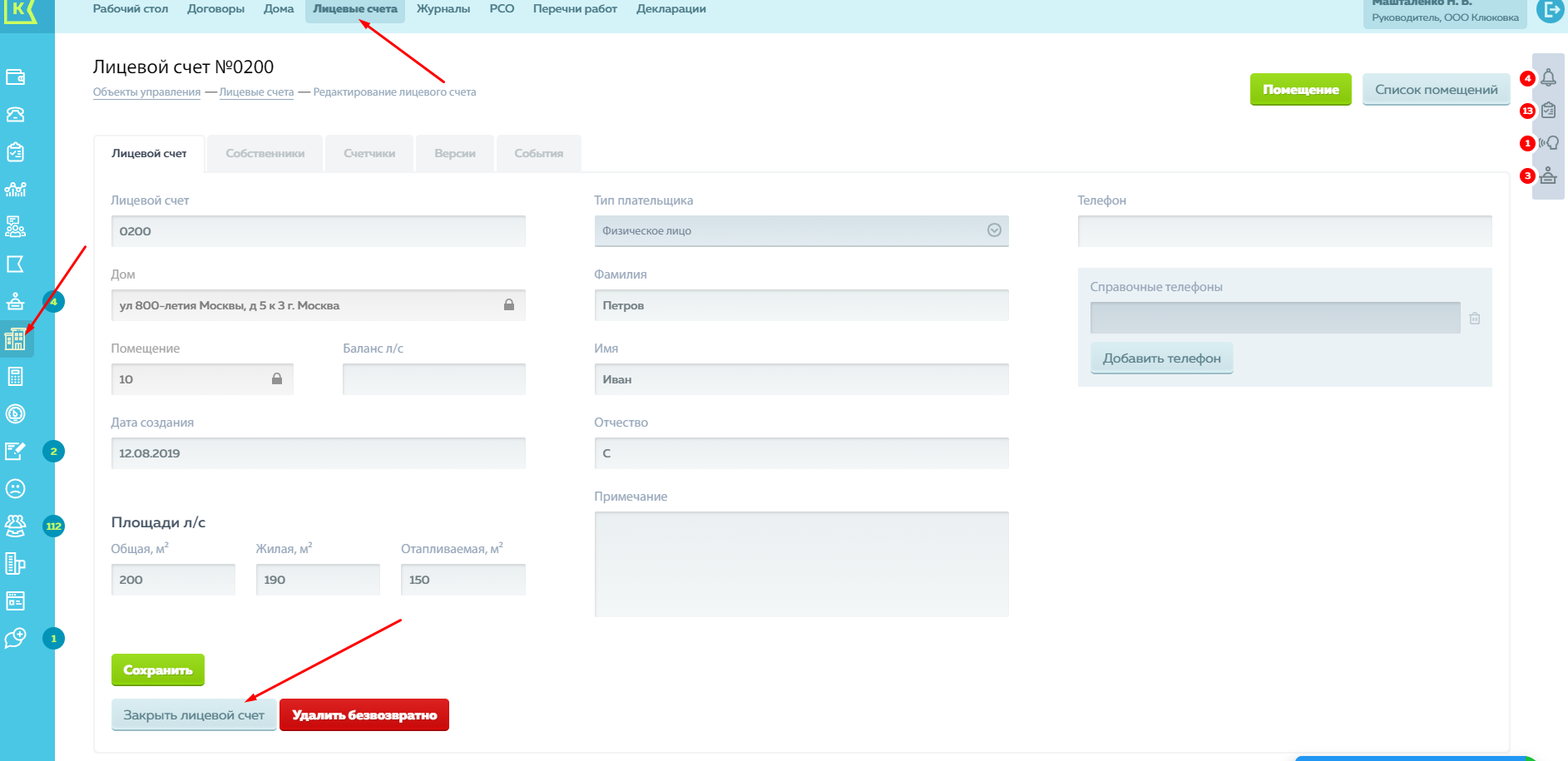Image resolution: width=1568 pixels, height=761 pixels.
Task: Click the Сохранить button
Action: 158,670
